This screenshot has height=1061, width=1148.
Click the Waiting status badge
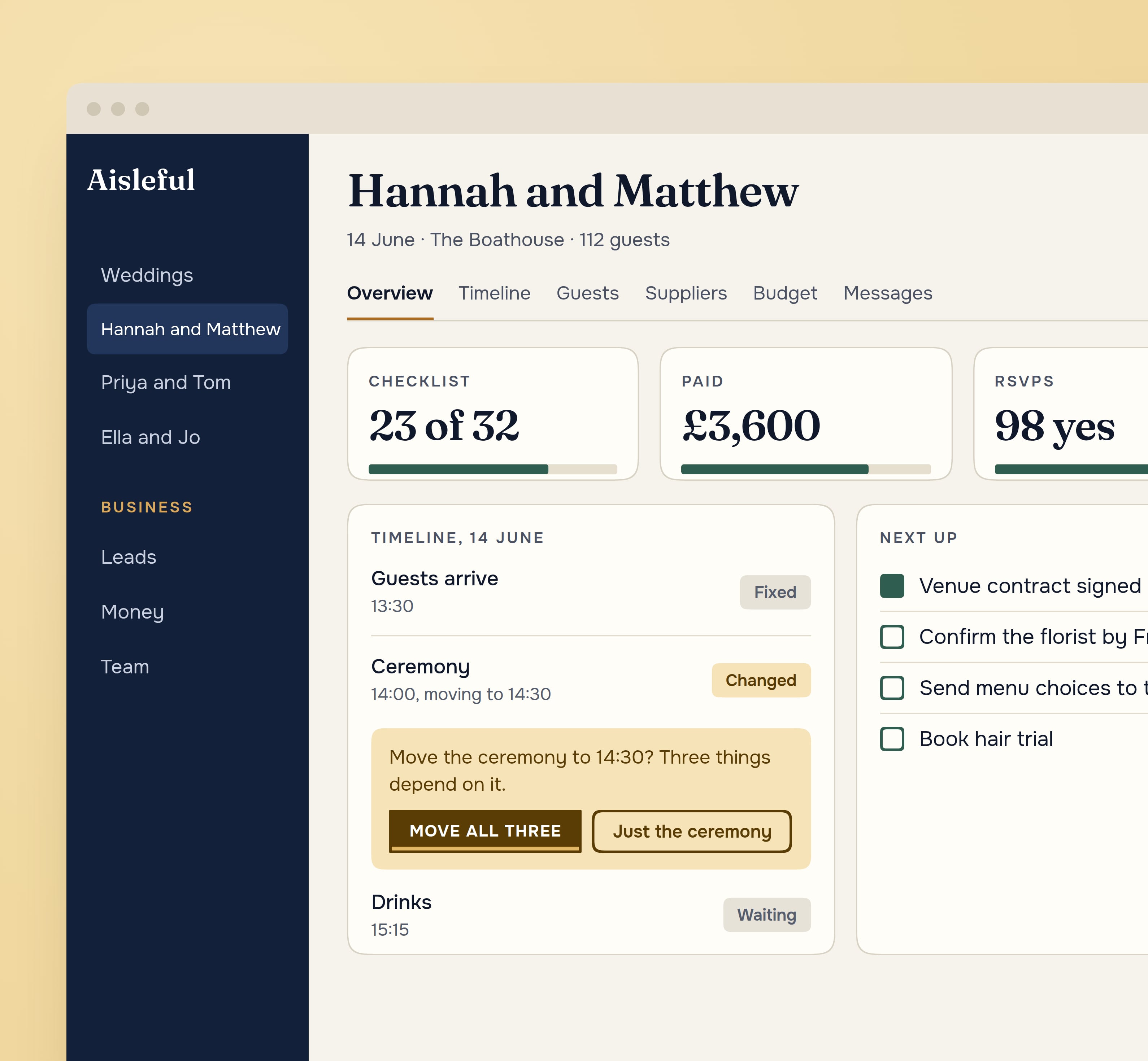pyautogui.click(x=767, y=914)
